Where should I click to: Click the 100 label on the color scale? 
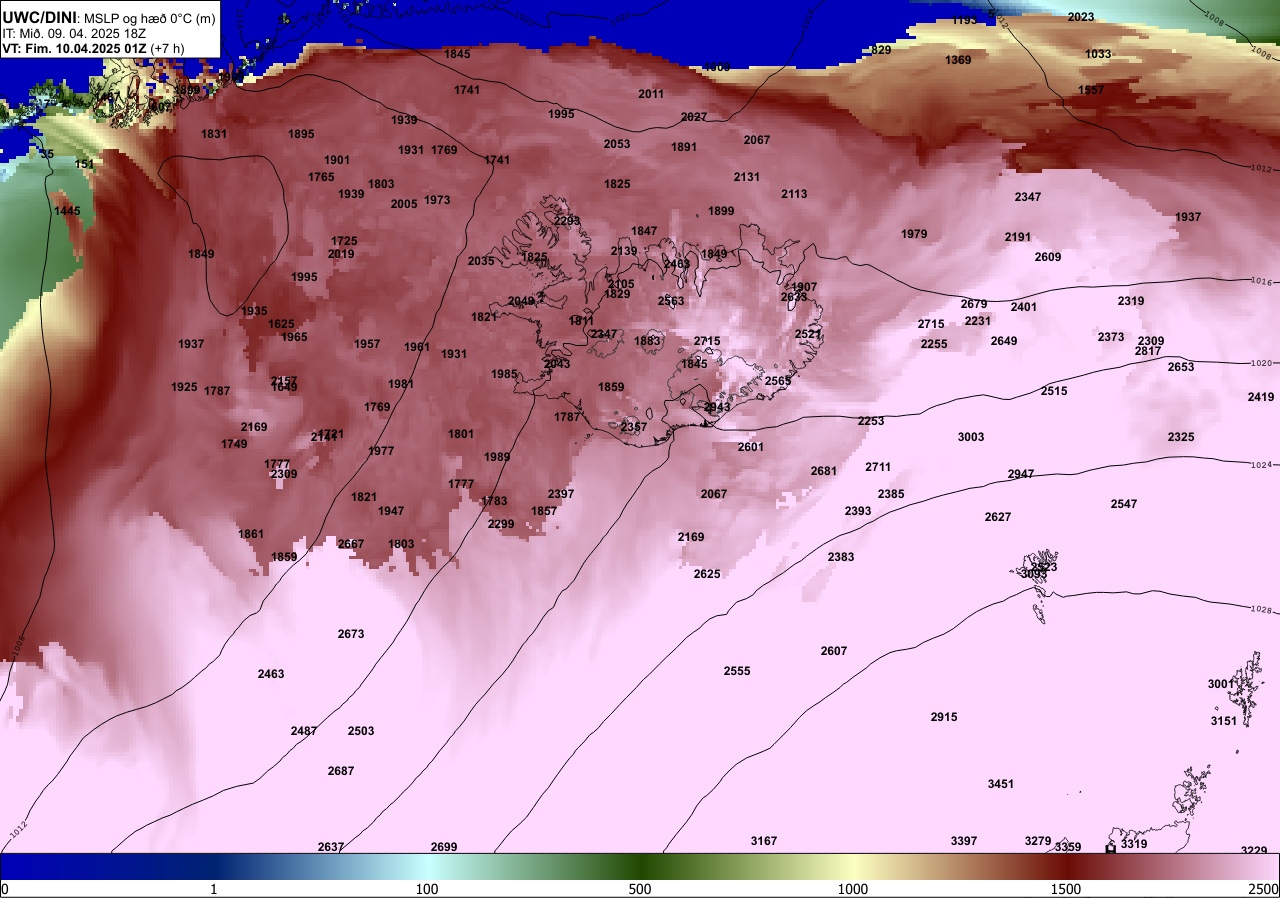pyautogui.click(x=427, y=889)
